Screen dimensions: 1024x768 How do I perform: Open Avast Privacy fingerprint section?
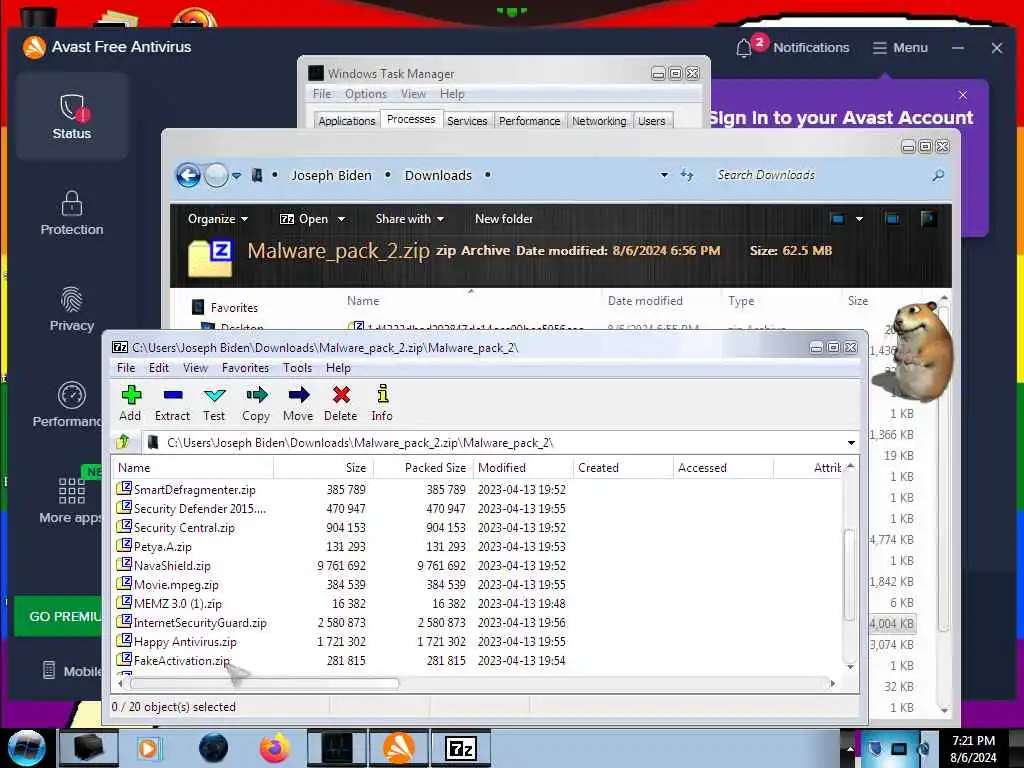[x=72, y=309]
